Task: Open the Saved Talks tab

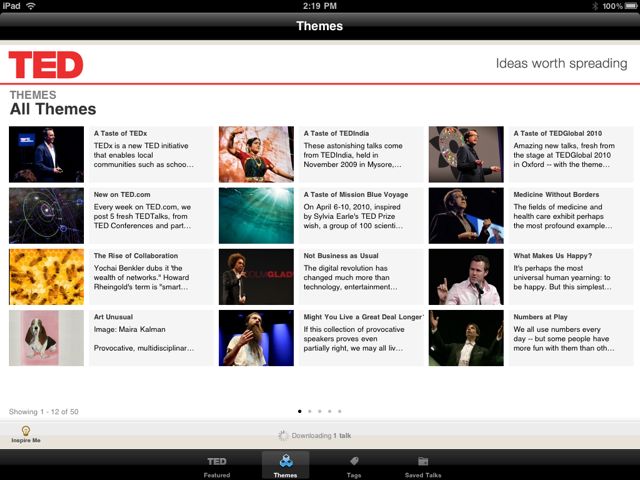Action: [423, 466]
